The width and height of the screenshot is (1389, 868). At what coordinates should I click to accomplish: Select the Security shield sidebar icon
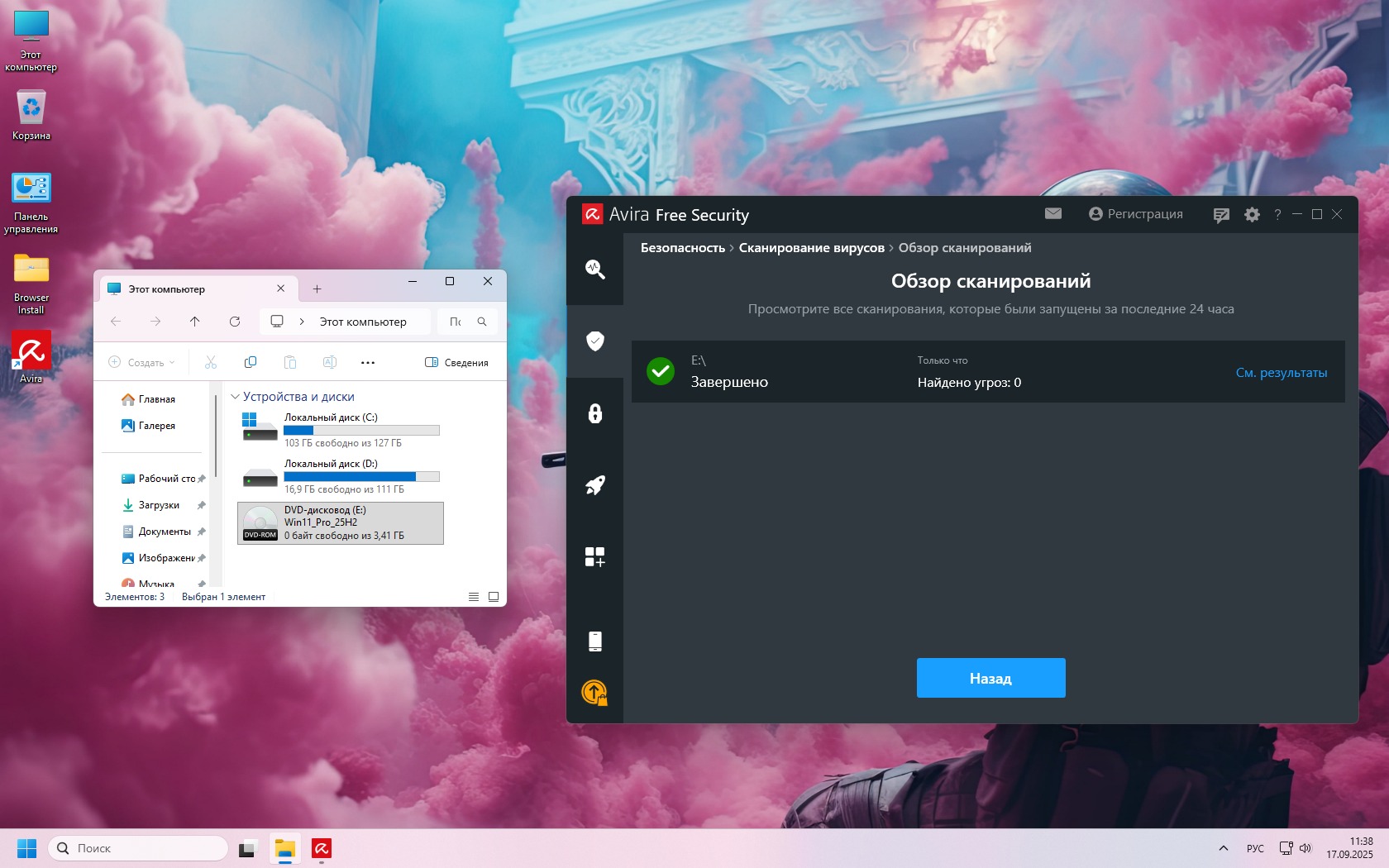(x=595, y=341)
